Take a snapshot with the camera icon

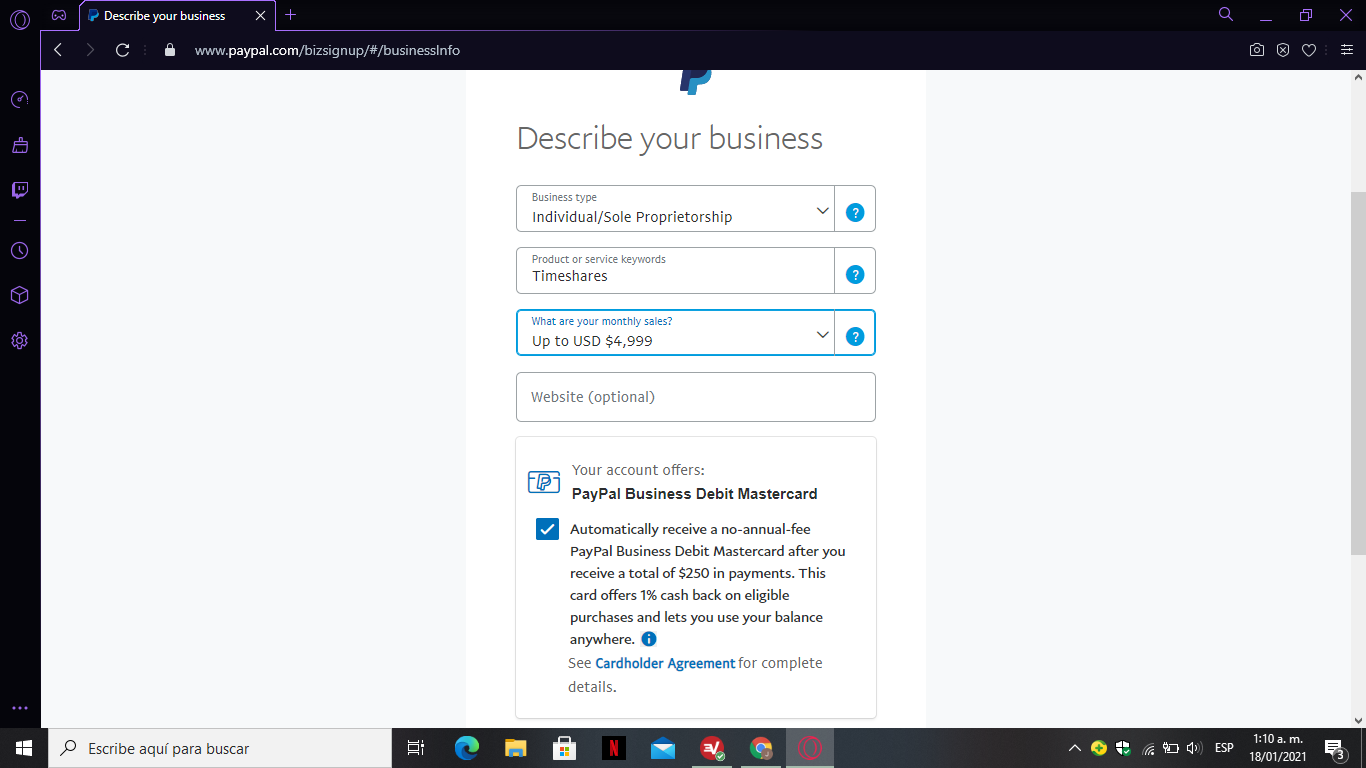pyautogui.click(x=1257, y=50)
